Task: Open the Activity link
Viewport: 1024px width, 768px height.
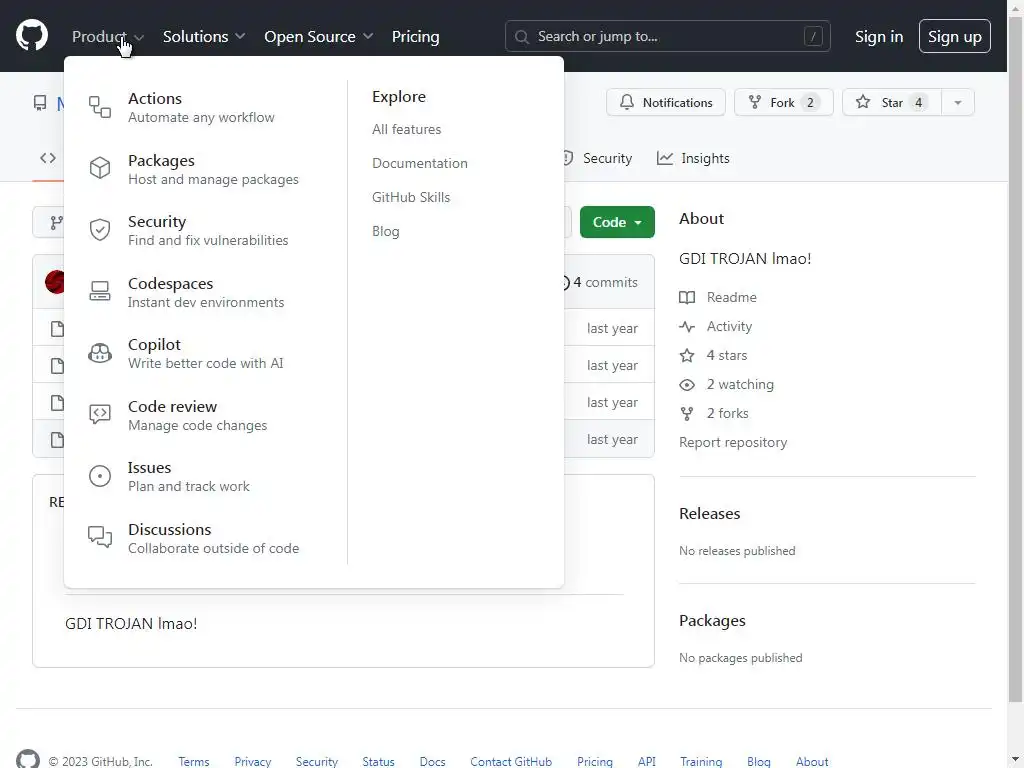Action: pos(729,327)
